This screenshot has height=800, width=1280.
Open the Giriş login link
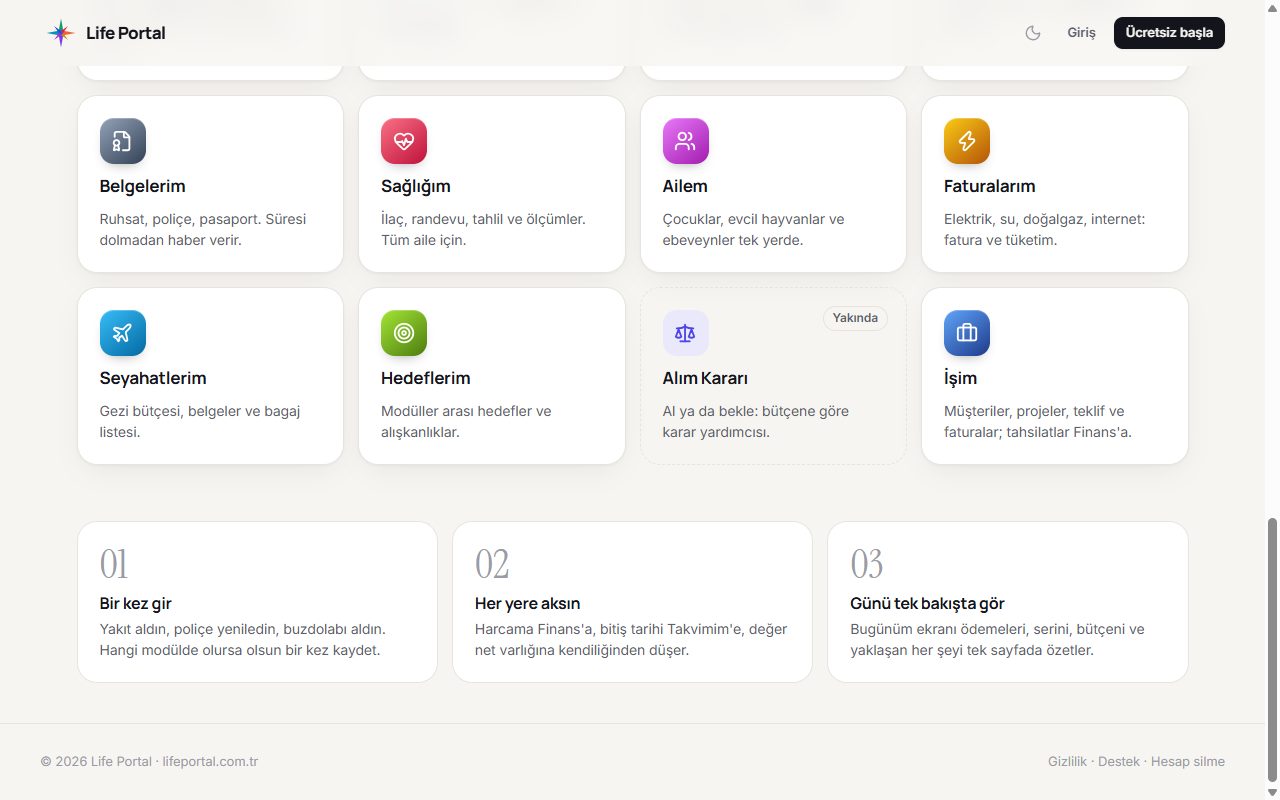point(1081,33)
